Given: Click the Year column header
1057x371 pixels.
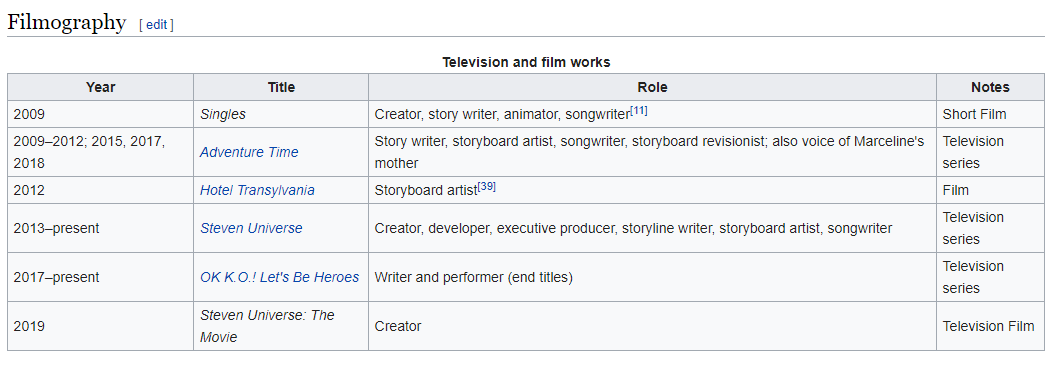Looking at the screenshot, I should (x=100, y=87).
